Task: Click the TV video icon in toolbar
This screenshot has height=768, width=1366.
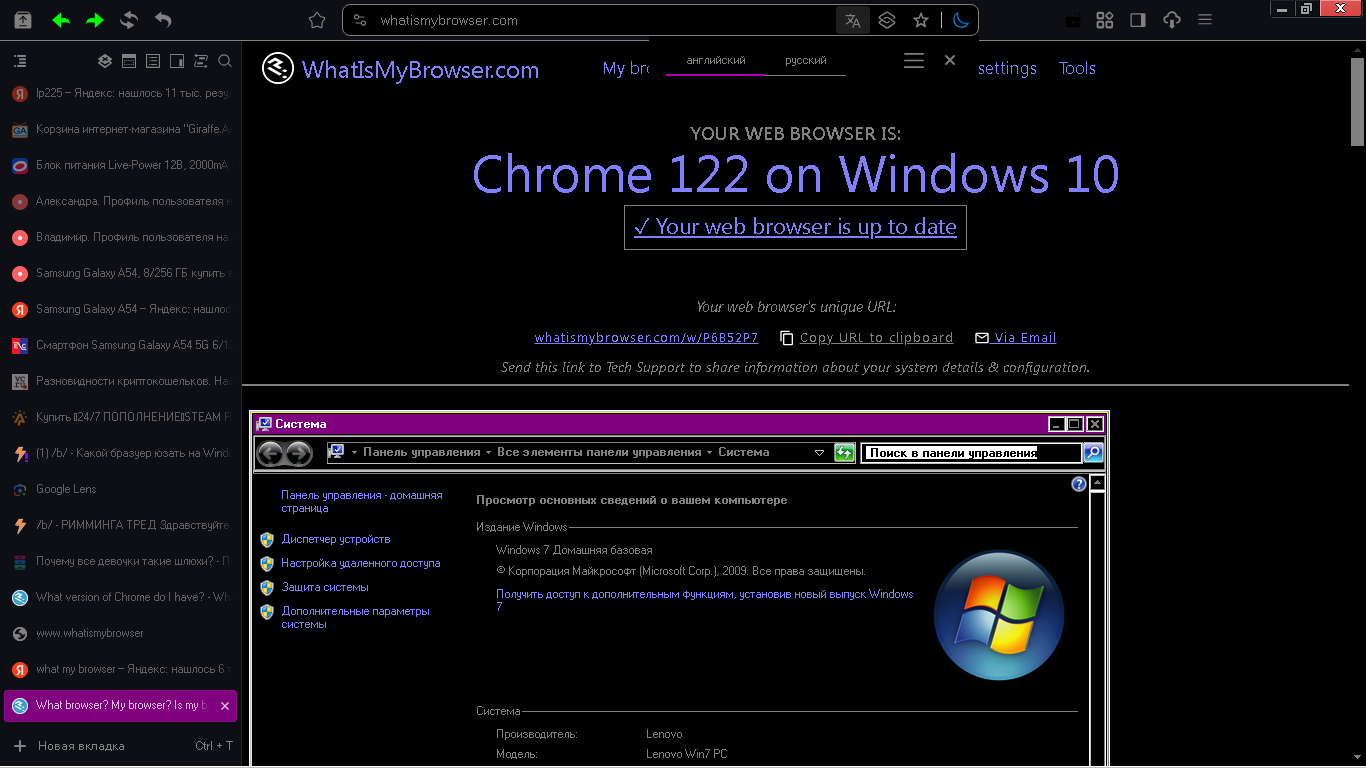Action: click(x=1072, y=20)
